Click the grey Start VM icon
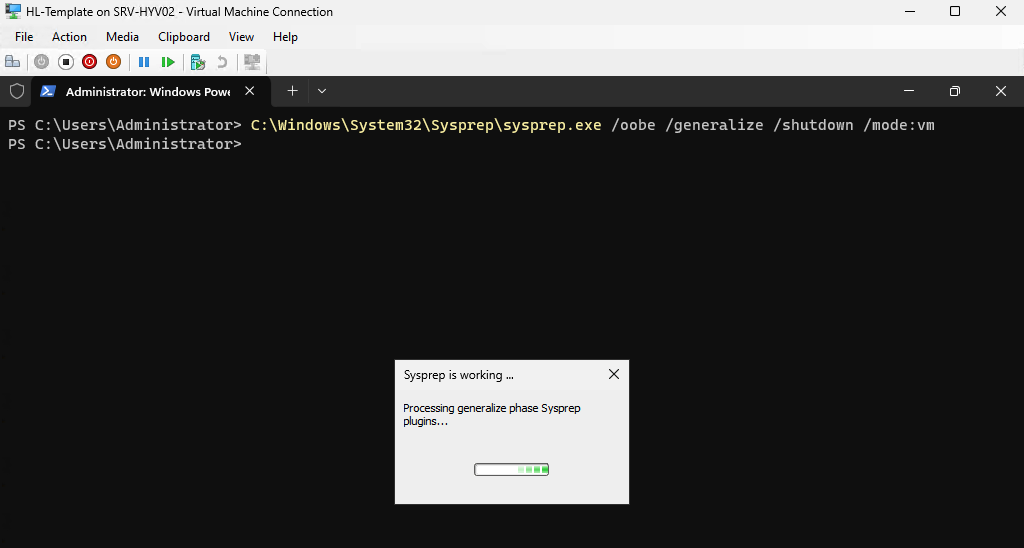This screenshot has height=548, width=1024. point(41,62)
